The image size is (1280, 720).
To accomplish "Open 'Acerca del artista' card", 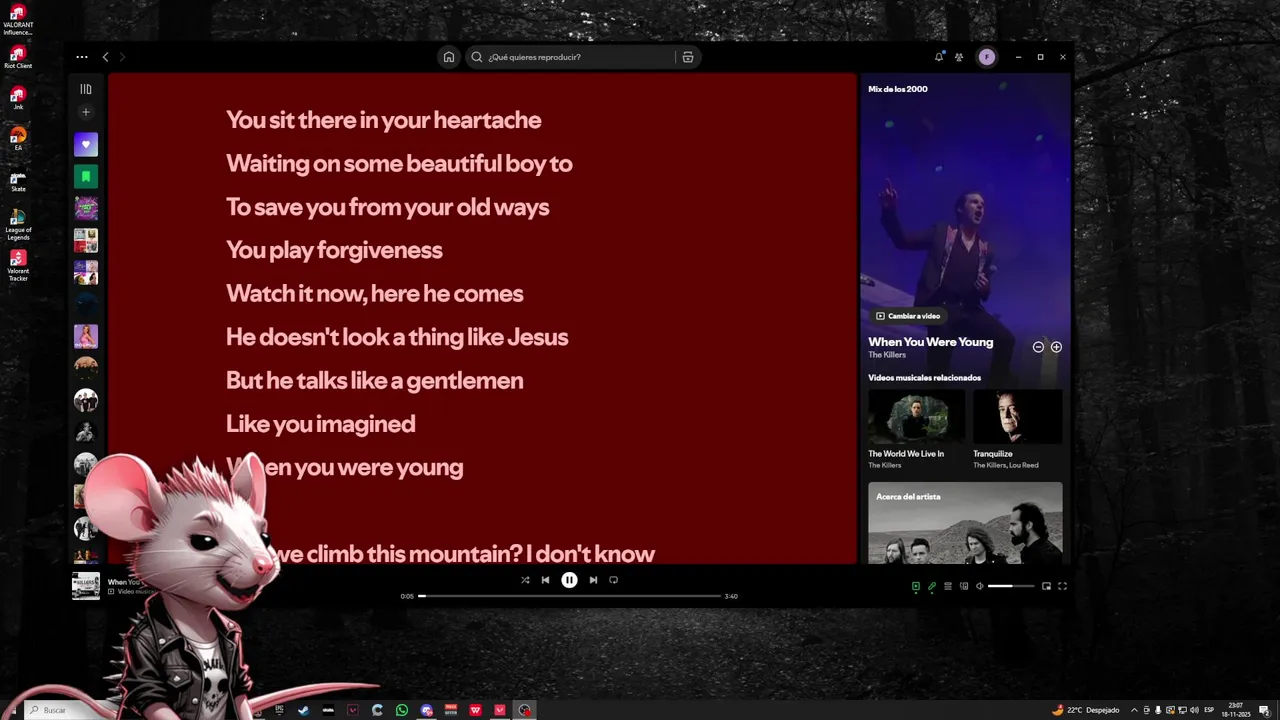I will 965,523.
